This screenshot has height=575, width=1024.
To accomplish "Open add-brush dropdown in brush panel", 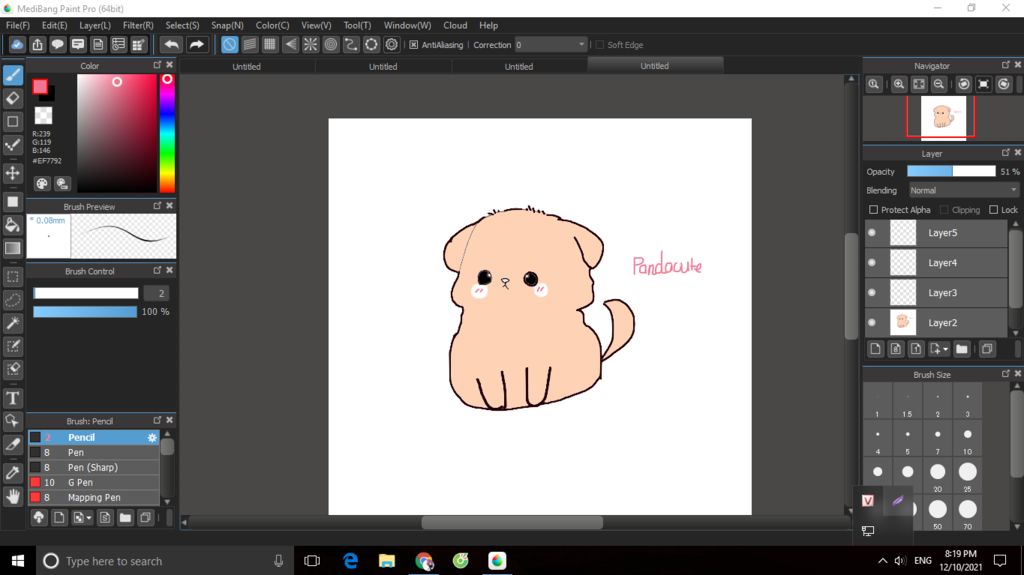I will 89,518.
